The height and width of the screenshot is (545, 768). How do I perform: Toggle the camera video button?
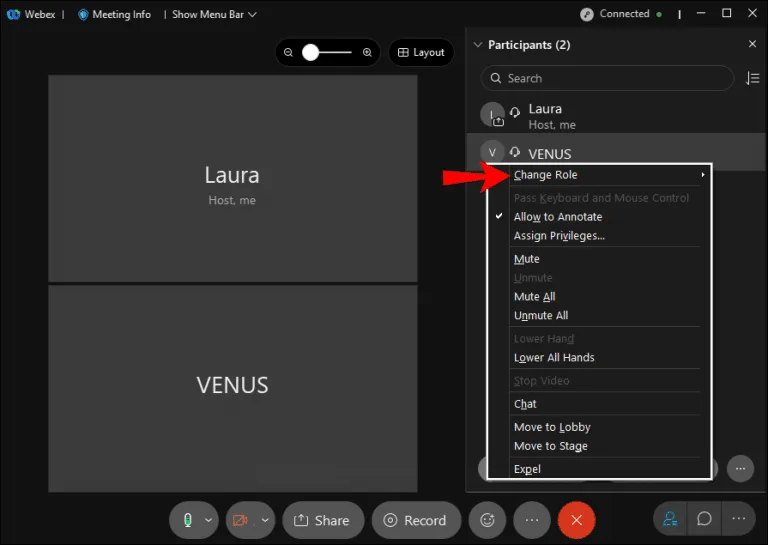tap(240, 520)
